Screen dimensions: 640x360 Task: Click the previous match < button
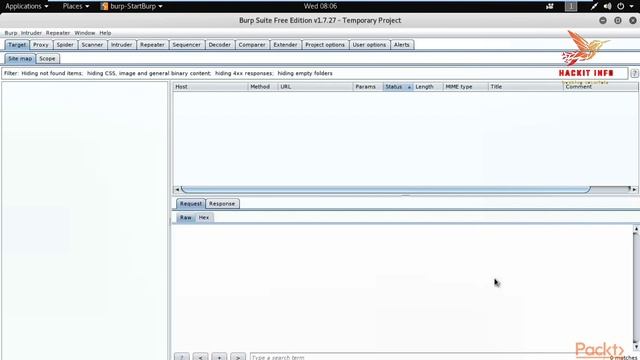[x=200, y=357]
